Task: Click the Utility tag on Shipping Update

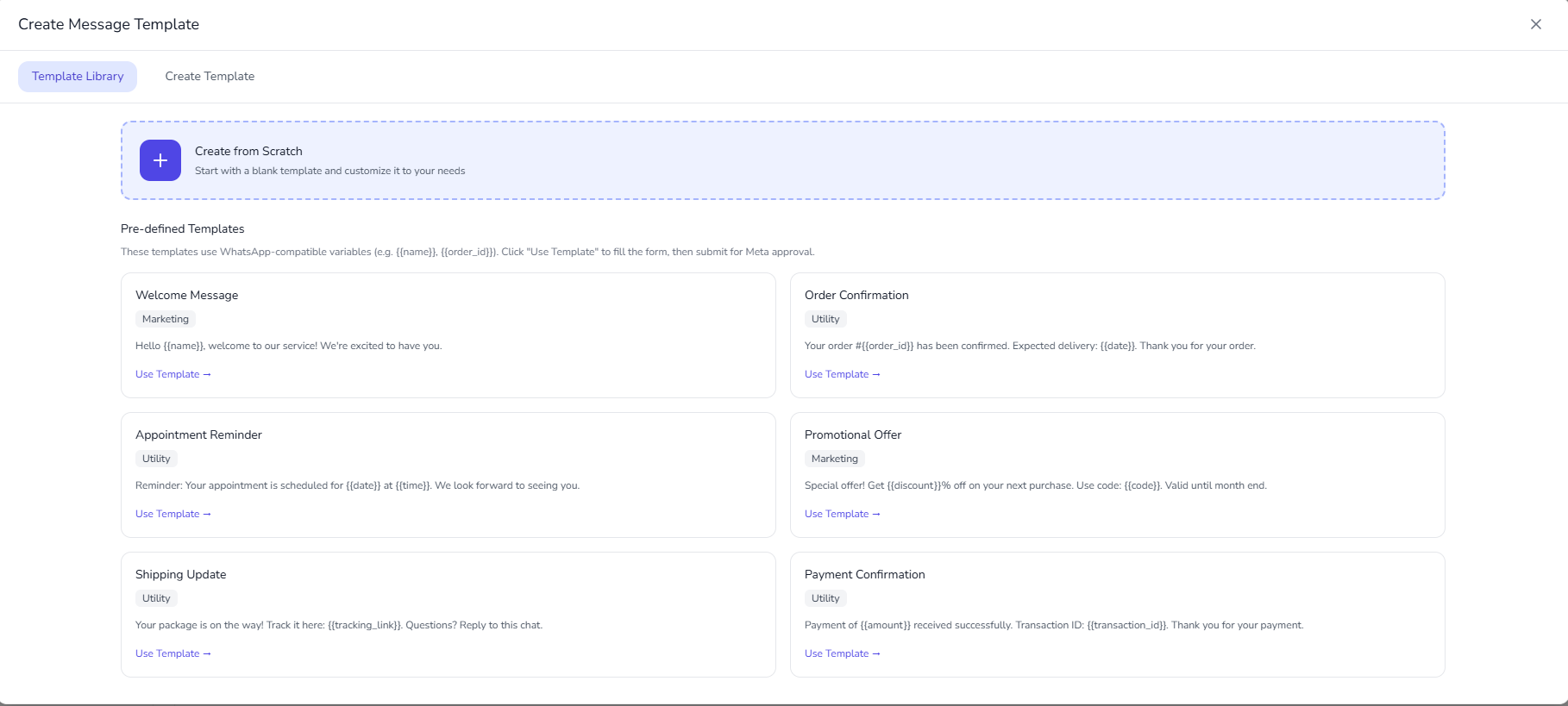Action: coord(156,598)
